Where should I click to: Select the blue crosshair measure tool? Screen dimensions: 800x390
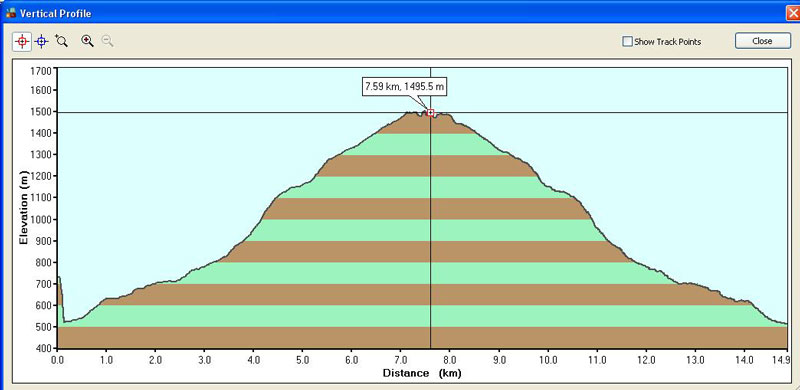[x=42, y=41]
